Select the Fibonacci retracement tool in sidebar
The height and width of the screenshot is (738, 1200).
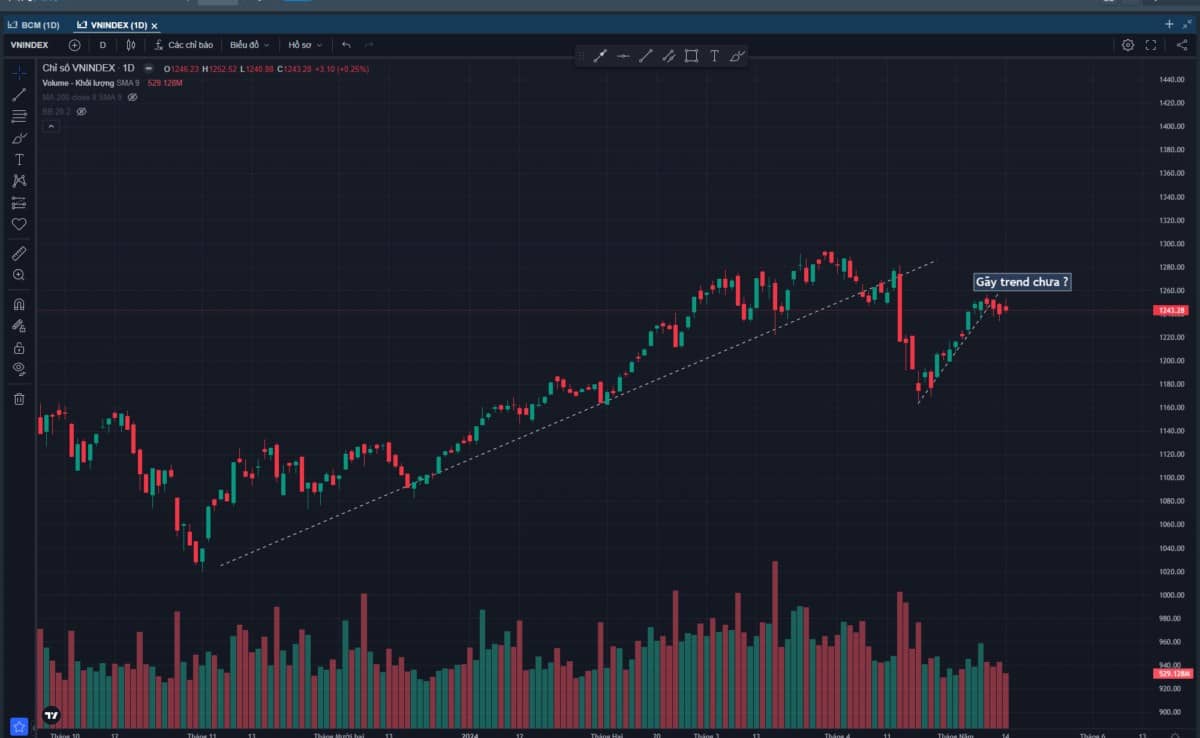[18, 117]
